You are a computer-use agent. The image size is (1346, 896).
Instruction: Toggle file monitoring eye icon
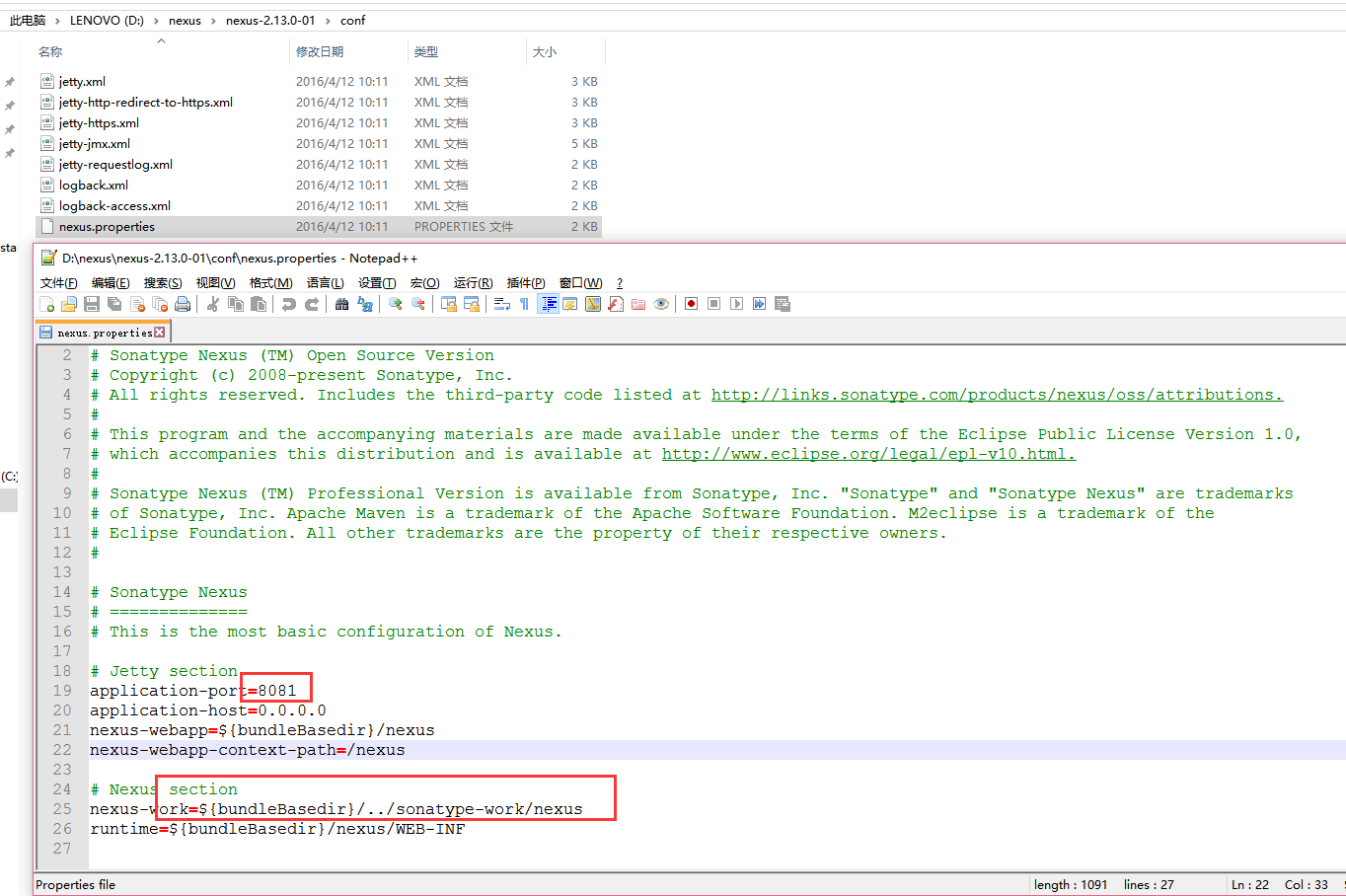pos(660,304)
